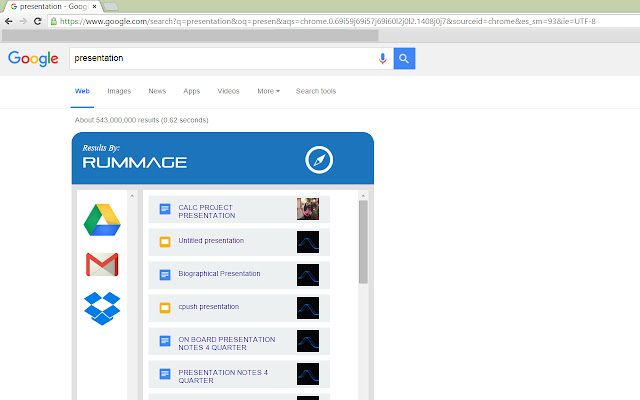
Task: Click the doc icon for Biographical Presentation
Action: click(165, 275)
